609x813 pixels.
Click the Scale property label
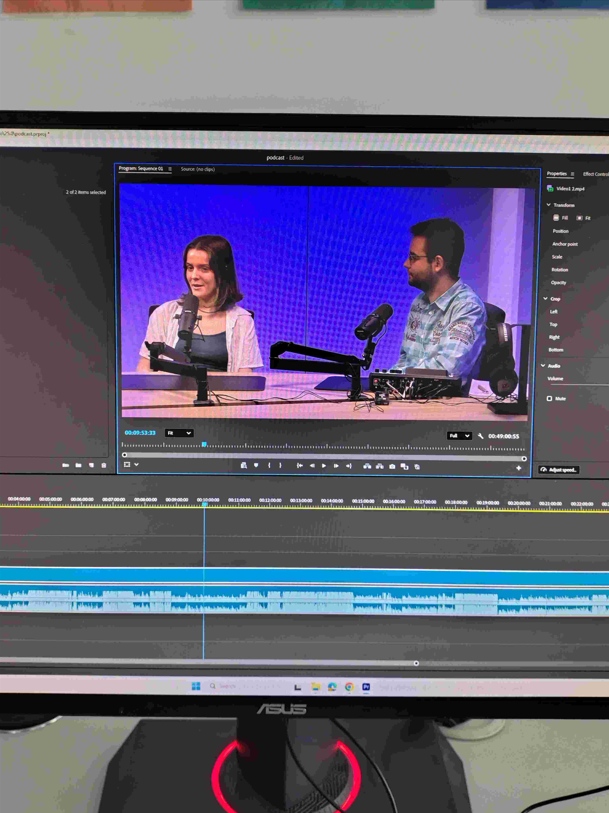557,257
